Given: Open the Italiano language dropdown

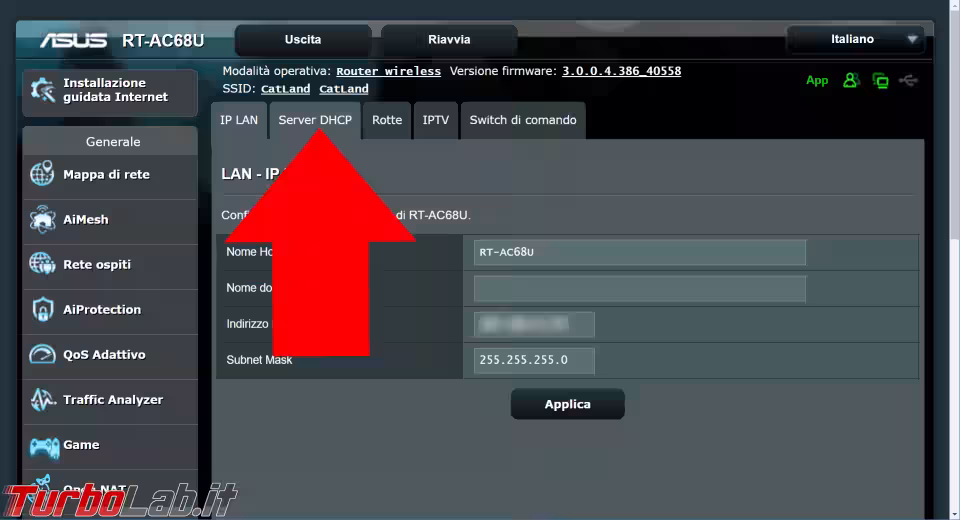Looking at the screenshot, I should 856,39.
